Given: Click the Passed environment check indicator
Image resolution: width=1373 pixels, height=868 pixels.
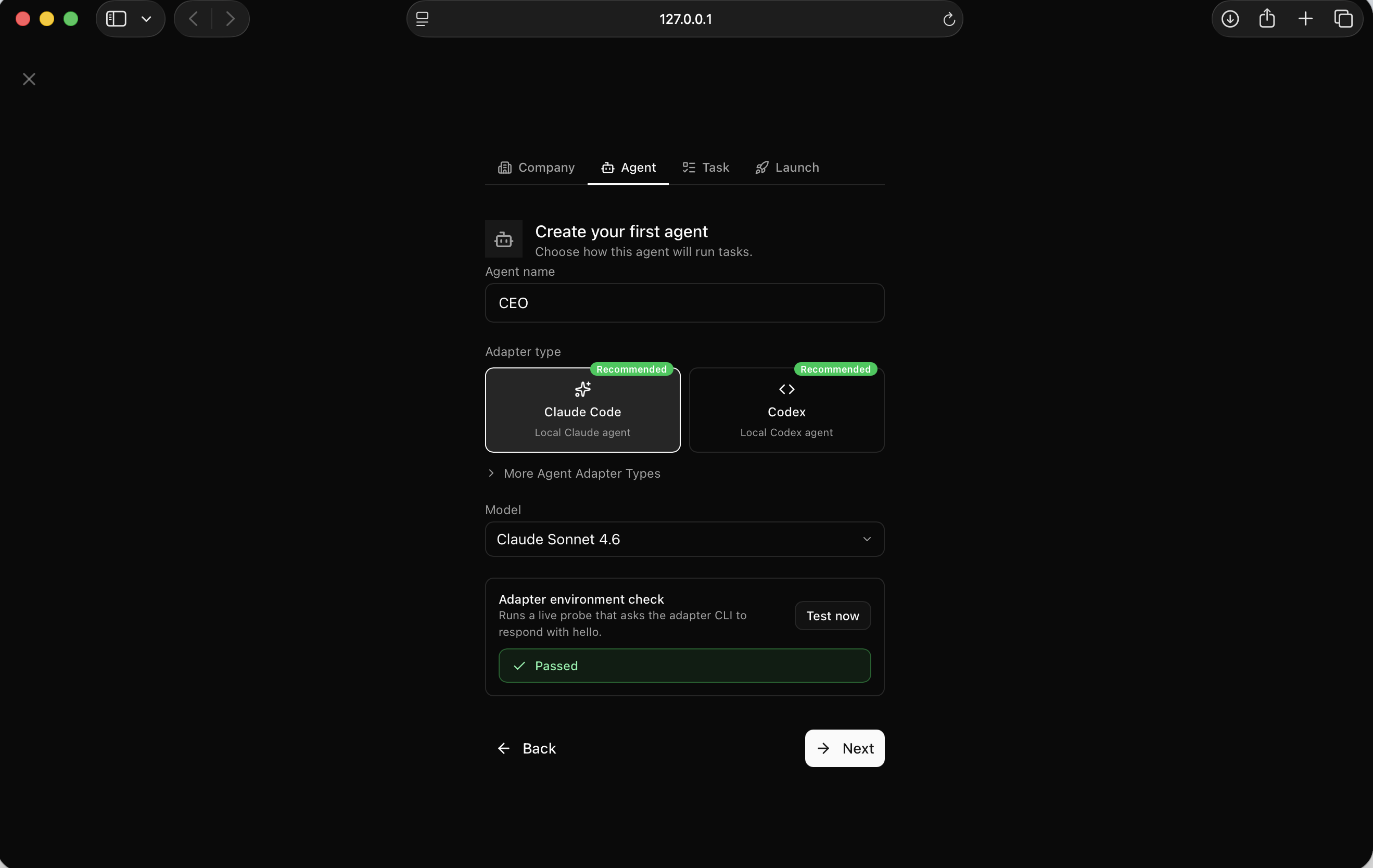Looking at the screenshot, I should tap(684, 665).
